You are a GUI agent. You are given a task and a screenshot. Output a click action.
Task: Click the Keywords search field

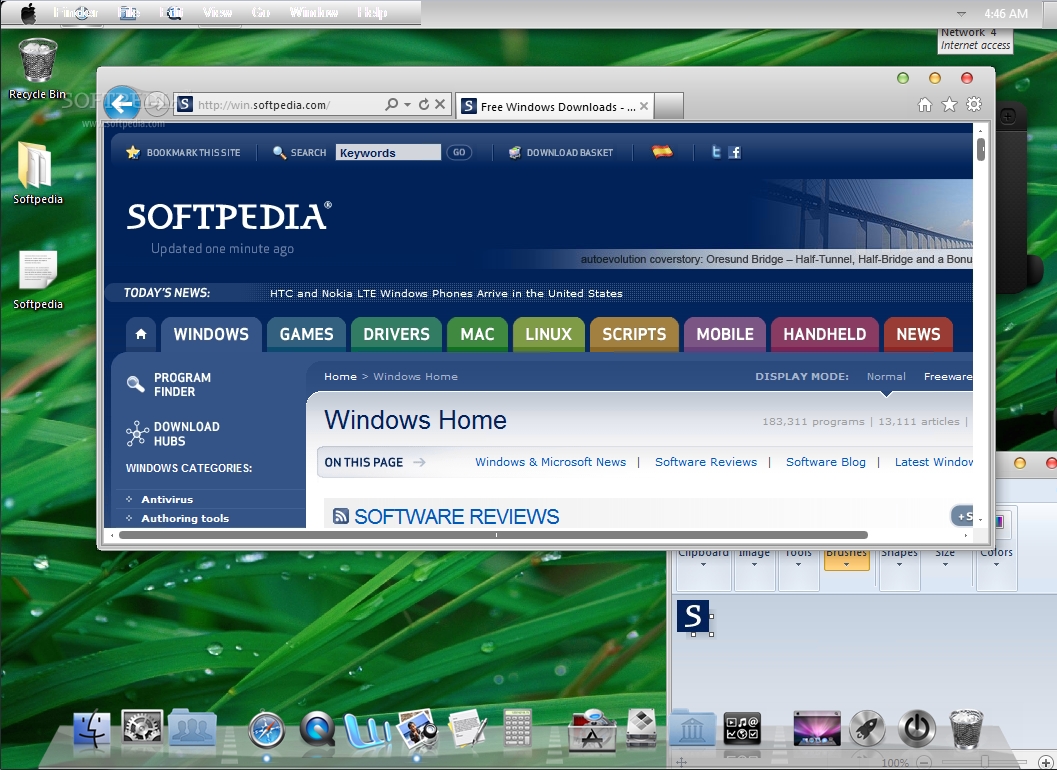click(388, 152)
